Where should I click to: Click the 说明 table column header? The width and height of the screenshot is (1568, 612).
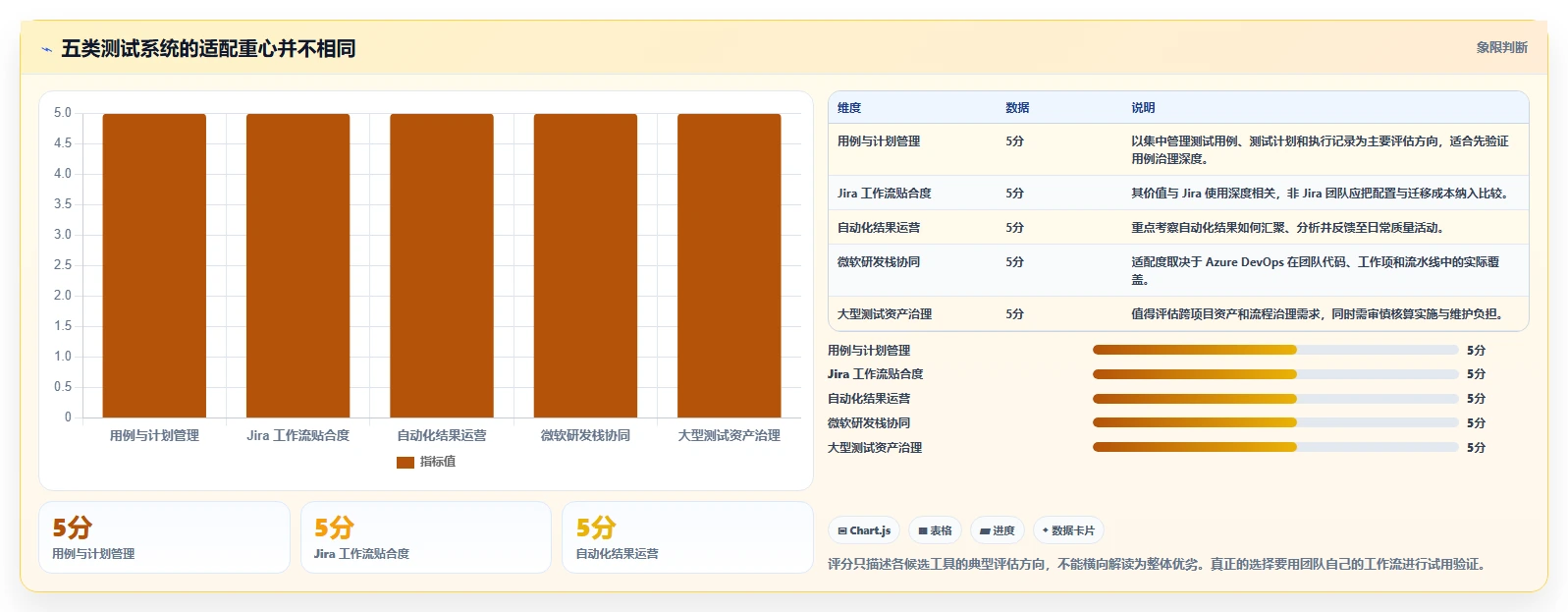(x=1143, y=108)
